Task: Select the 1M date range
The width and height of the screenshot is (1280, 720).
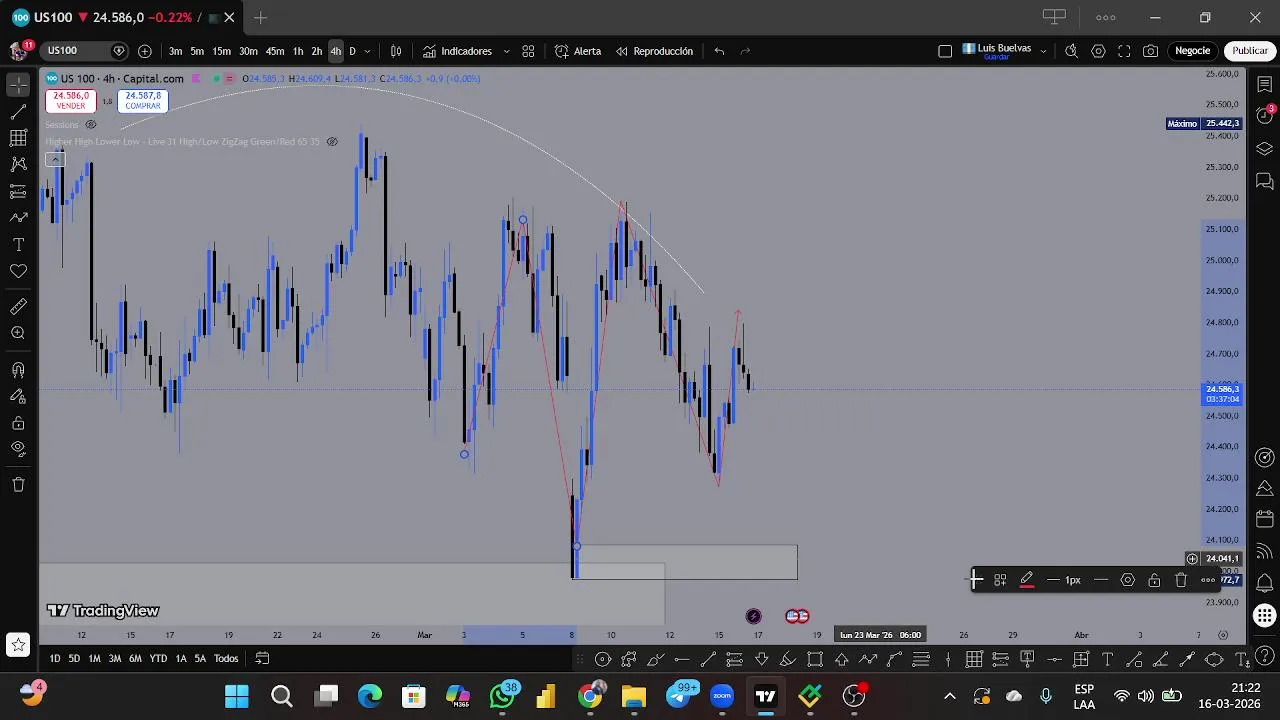Action: click(94, 658)
